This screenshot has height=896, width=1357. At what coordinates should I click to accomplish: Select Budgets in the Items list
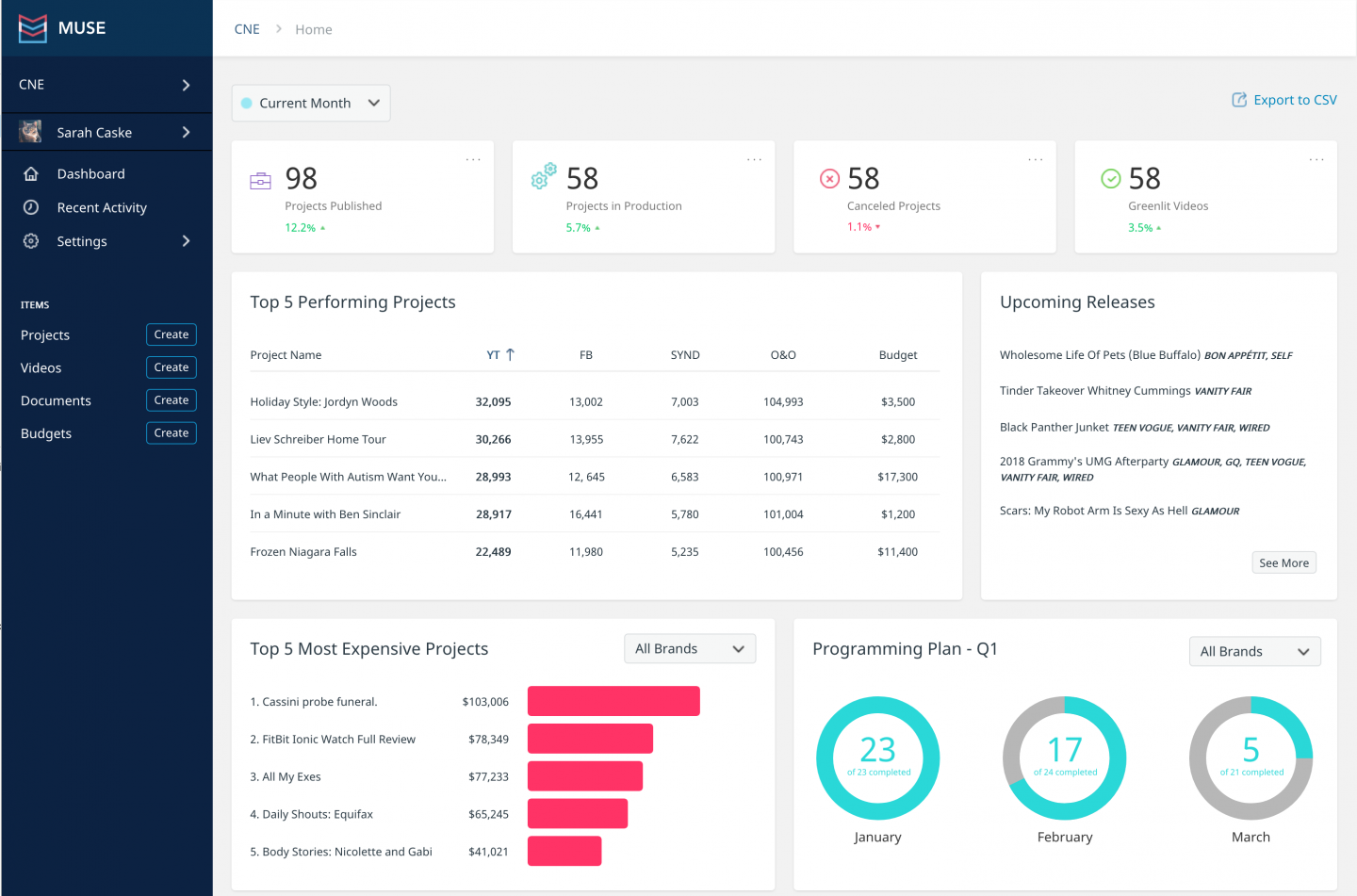(x=46, y=433)
